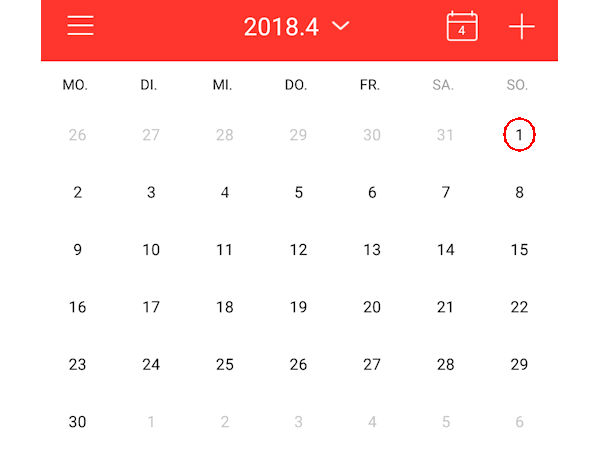This screenshot has width=600, height=450.
Task: Add a new event with plus icon
Action: coord(522,26)
